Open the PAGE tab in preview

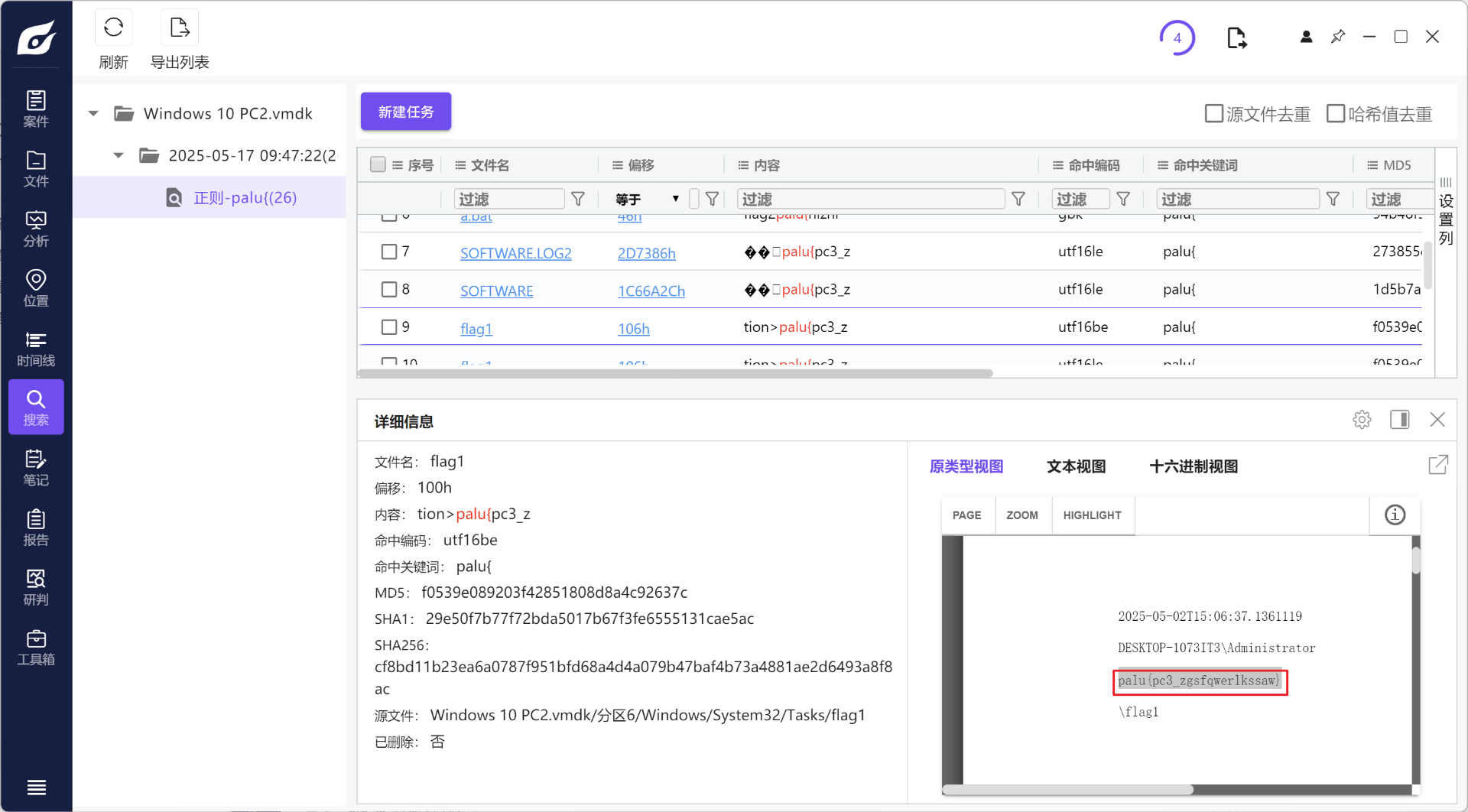click(967, 515)
